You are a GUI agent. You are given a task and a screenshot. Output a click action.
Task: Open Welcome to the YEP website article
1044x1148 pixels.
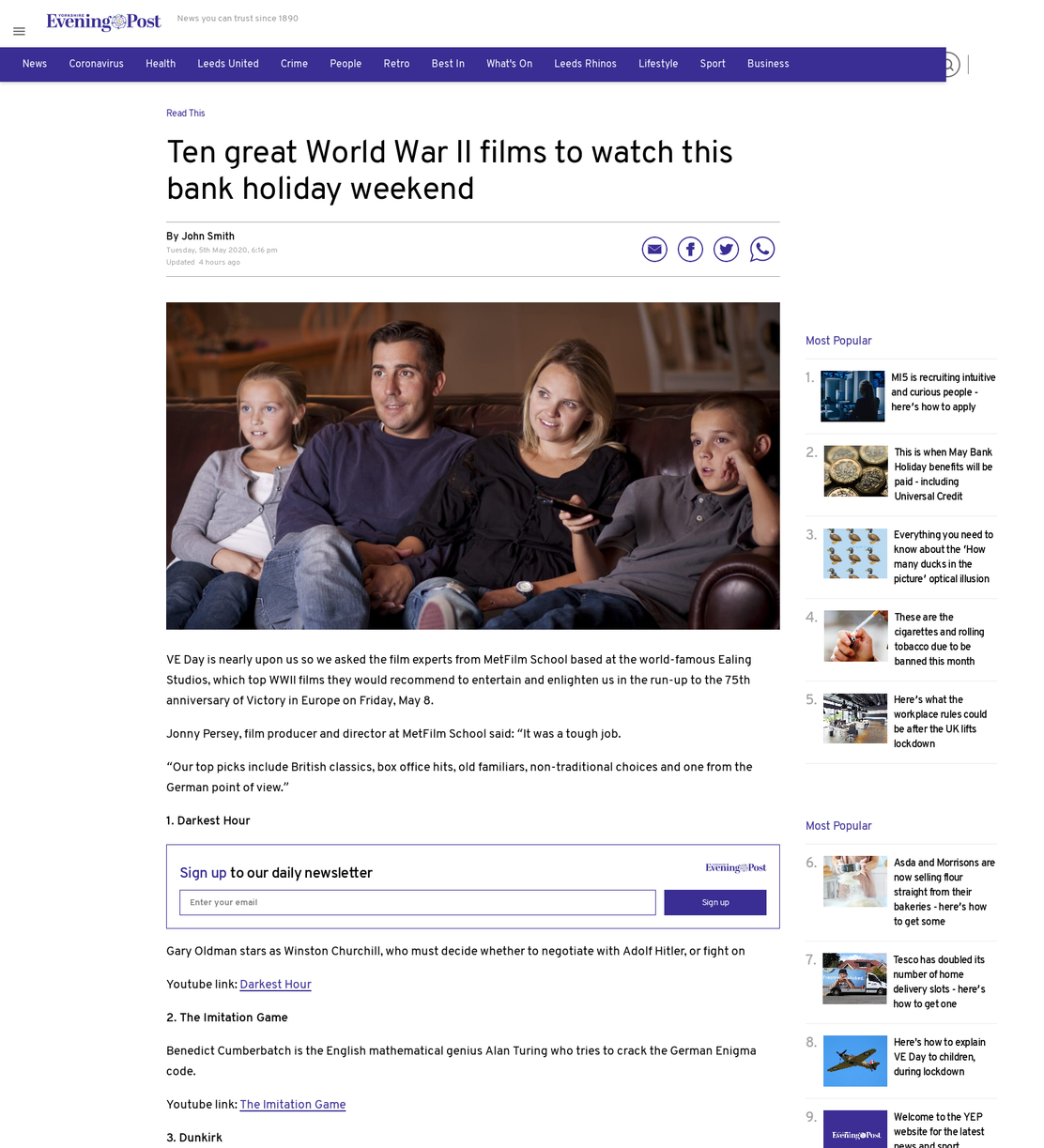939,1131
